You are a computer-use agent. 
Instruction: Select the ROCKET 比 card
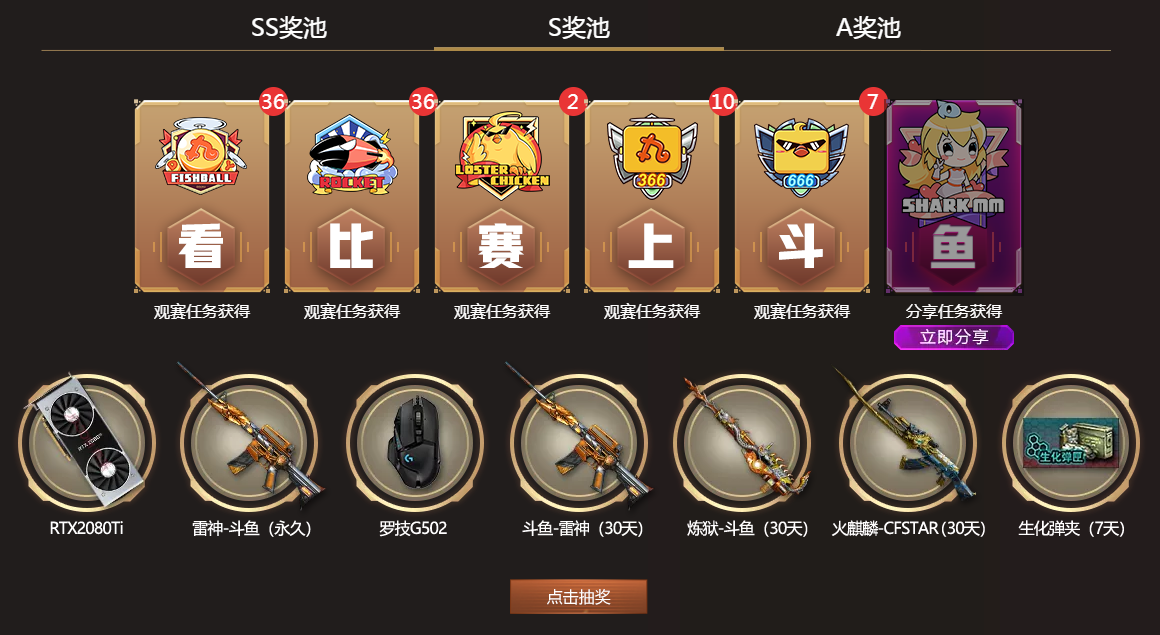[x=351, y=196]
